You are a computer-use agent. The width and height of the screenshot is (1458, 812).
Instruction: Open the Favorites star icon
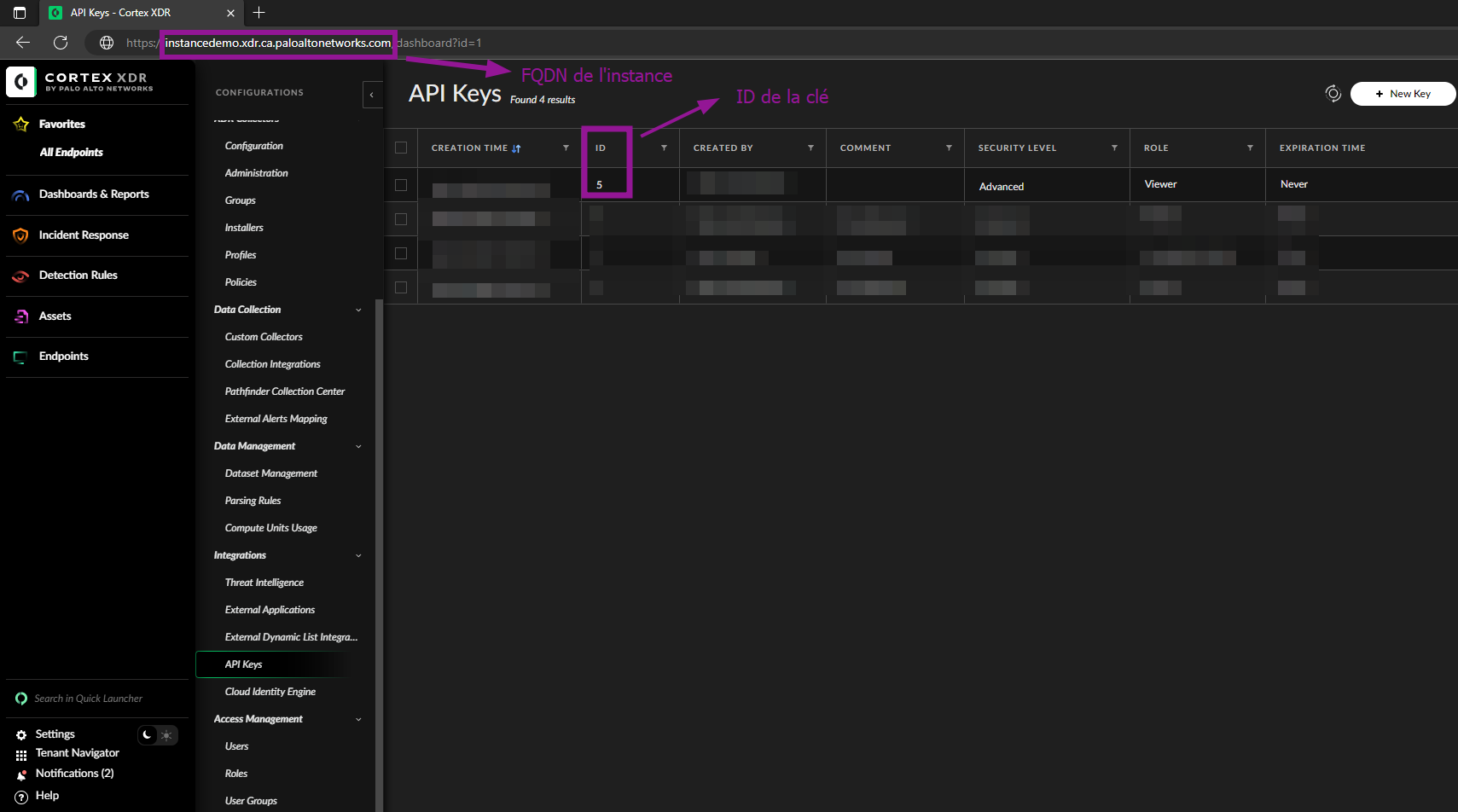pyautogui.click(x=21, y=125)
